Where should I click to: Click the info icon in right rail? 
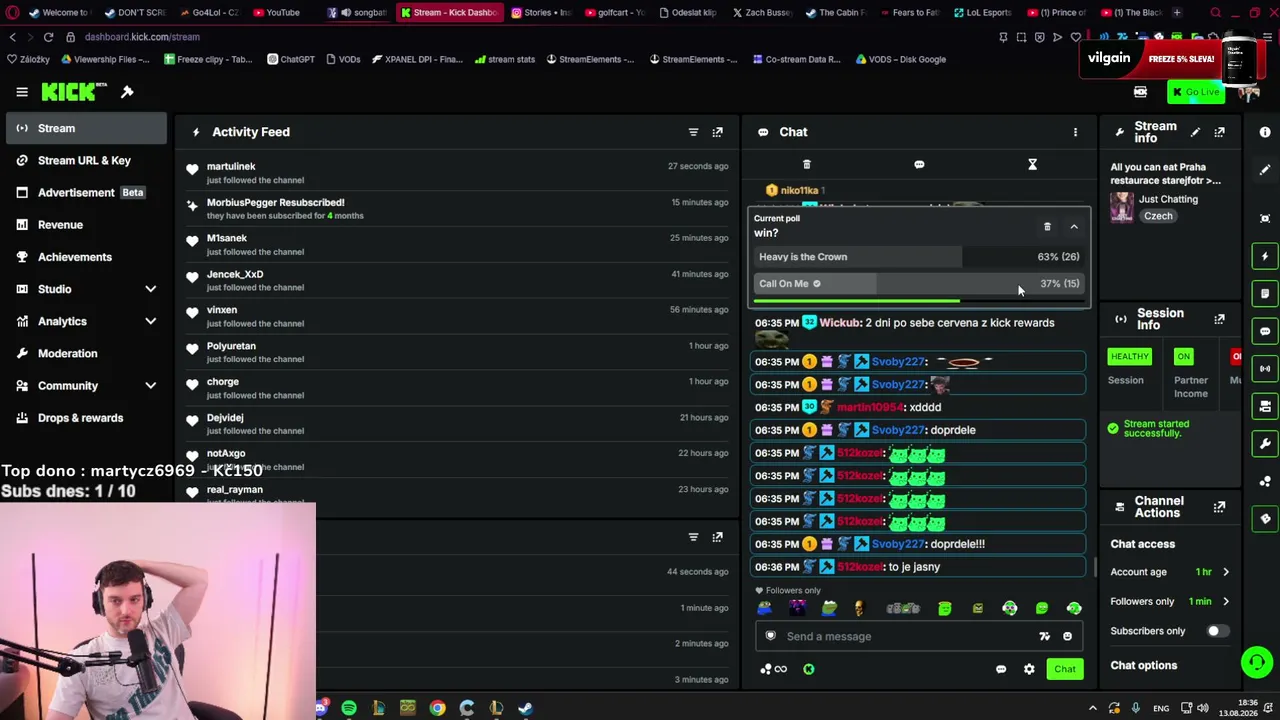[x=1265, y=132]
